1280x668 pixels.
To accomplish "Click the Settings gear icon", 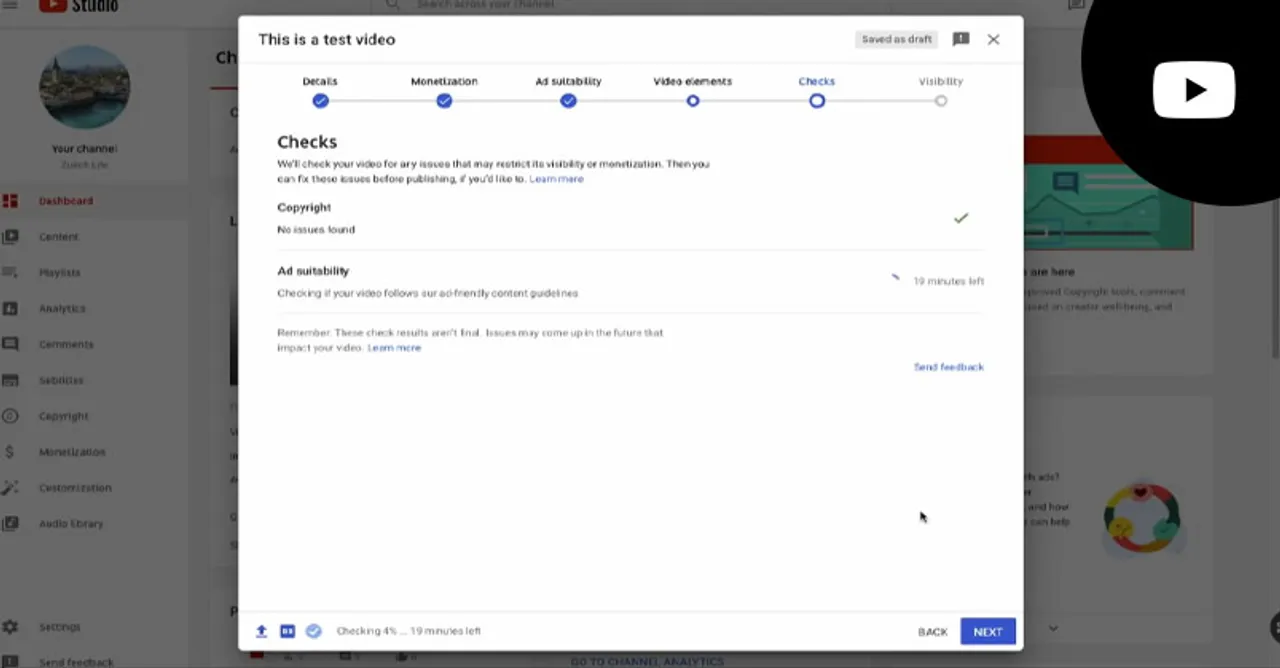I will click(10, 627).
